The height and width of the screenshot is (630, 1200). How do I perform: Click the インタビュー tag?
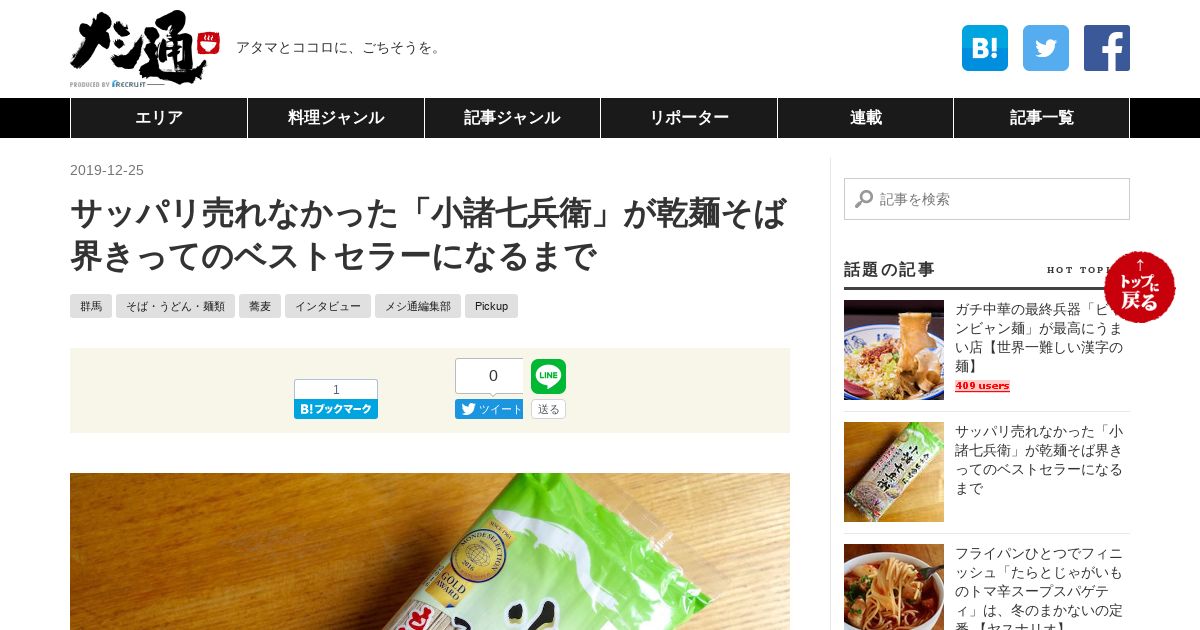coord(328,306)
